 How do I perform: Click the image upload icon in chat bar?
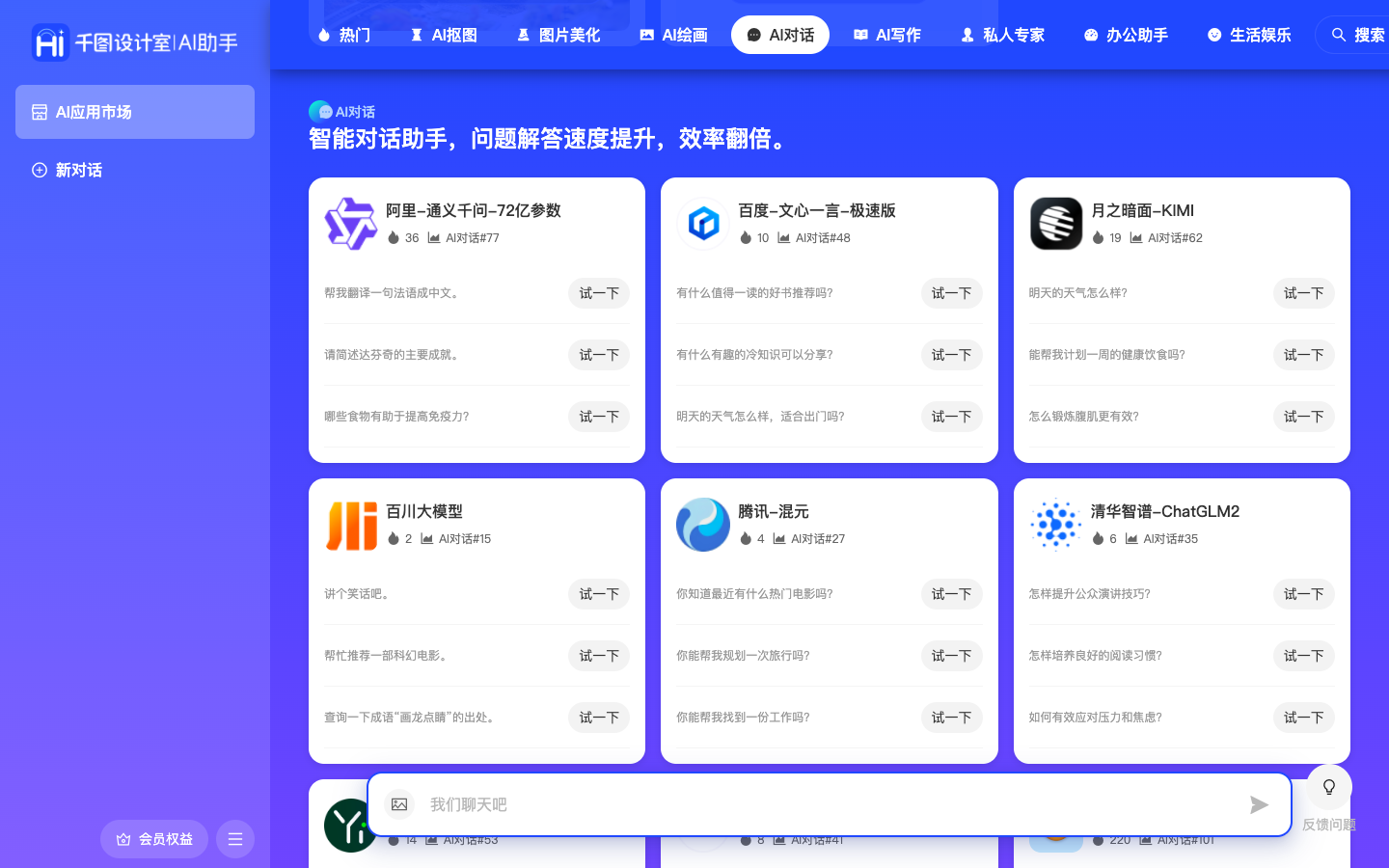(399, 803)
